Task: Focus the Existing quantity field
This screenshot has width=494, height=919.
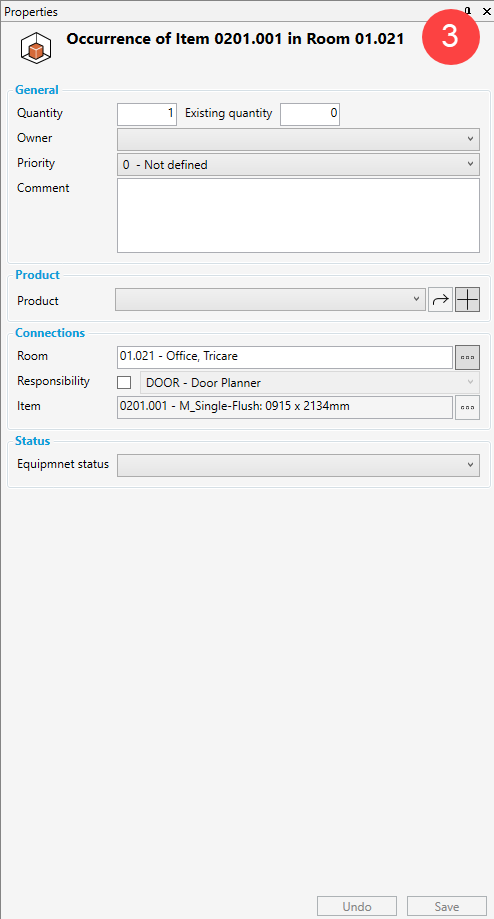Action: pos(310,114)
